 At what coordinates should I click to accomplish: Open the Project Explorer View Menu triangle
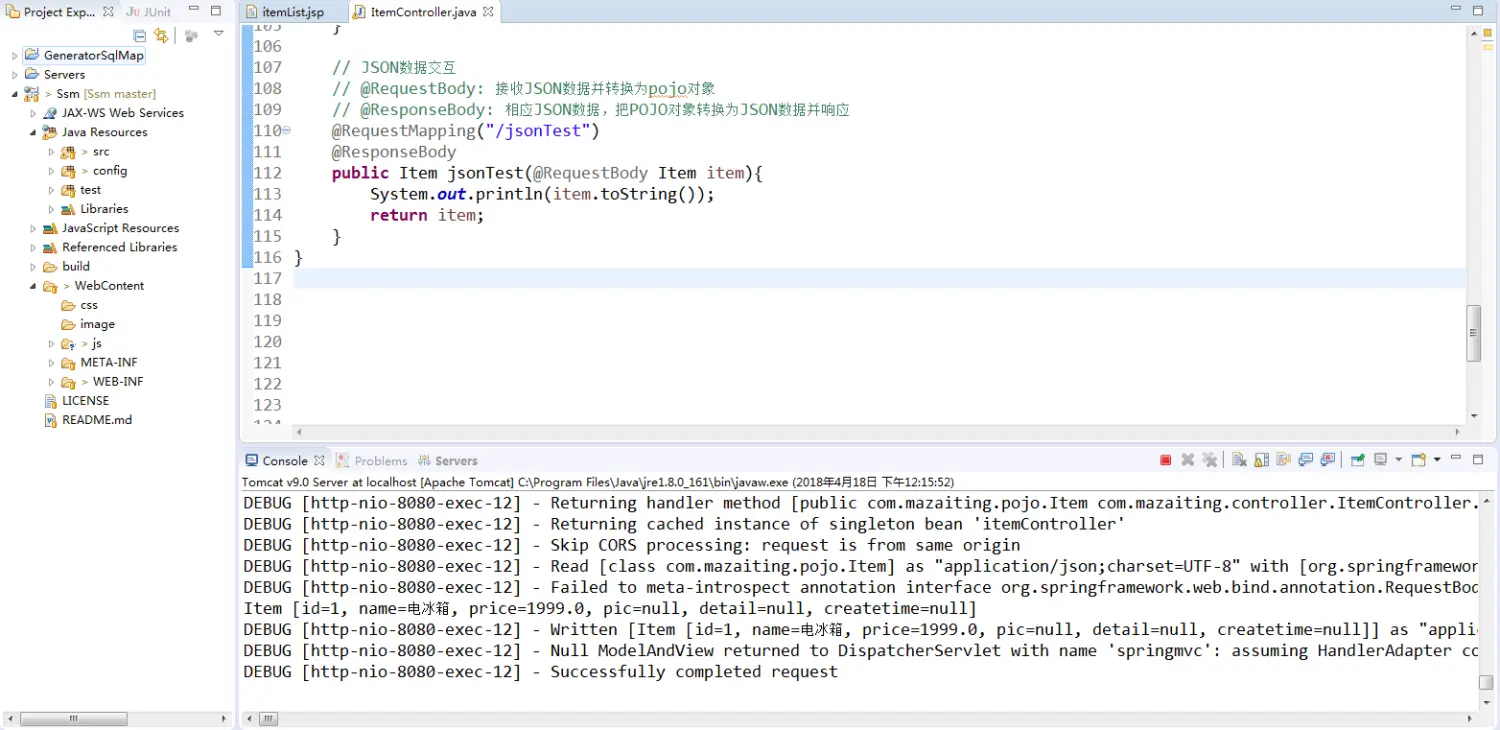tap(219, 35)
